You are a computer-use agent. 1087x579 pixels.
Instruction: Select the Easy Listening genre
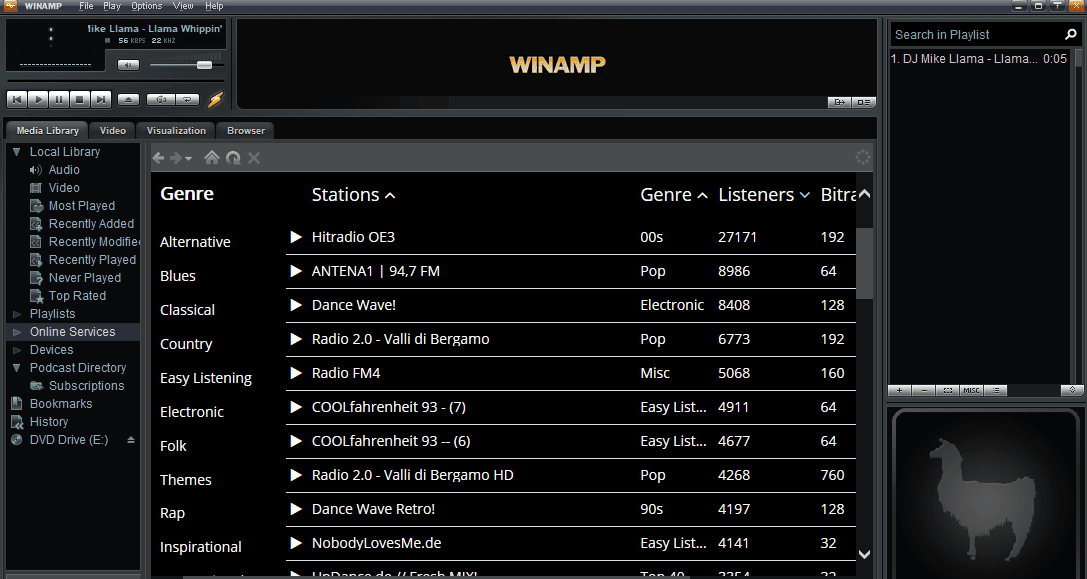[206, 378]
